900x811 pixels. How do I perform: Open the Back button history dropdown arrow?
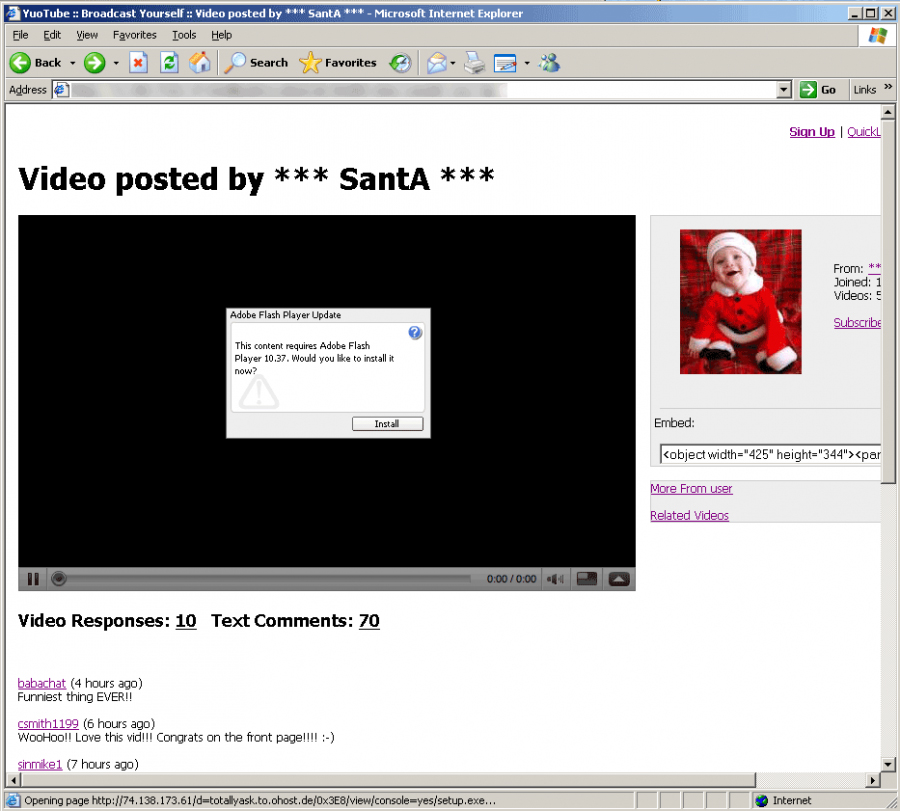point(72,63)
